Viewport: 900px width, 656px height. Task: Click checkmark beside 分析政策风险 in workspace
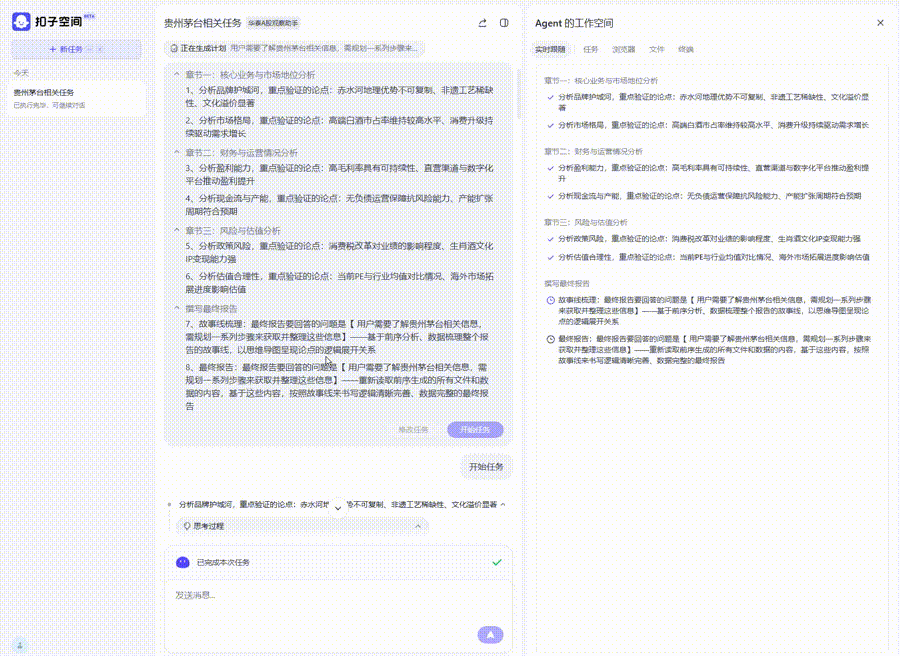point(550,239)
